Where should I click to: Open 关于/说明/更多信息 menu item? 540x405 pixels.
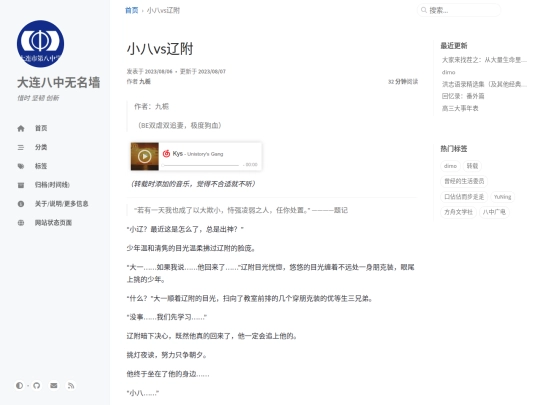(61, 204)
